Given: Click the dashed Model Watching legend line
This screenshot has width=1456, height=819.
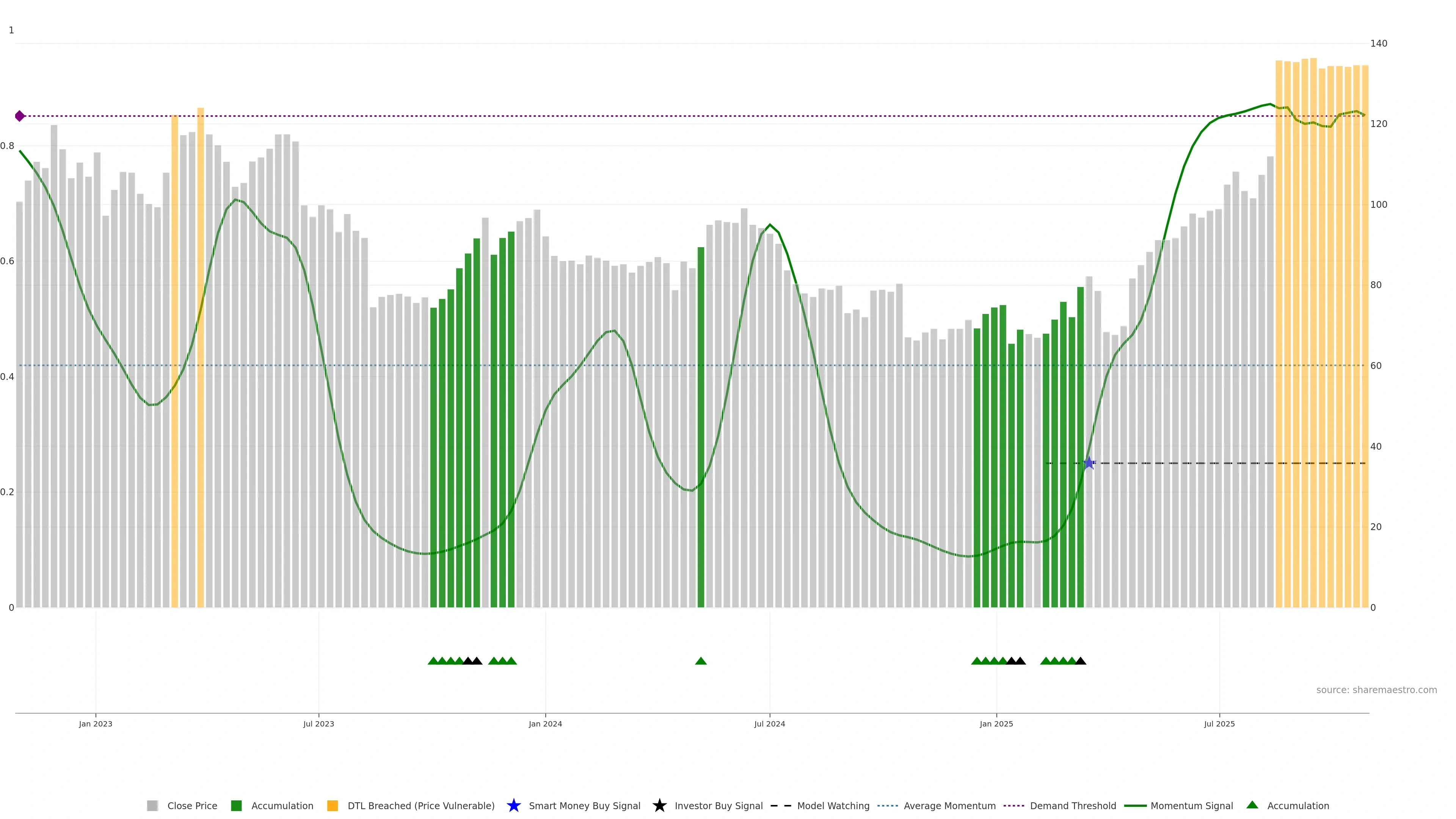Looking at the screenshot, I should (781, 805).
